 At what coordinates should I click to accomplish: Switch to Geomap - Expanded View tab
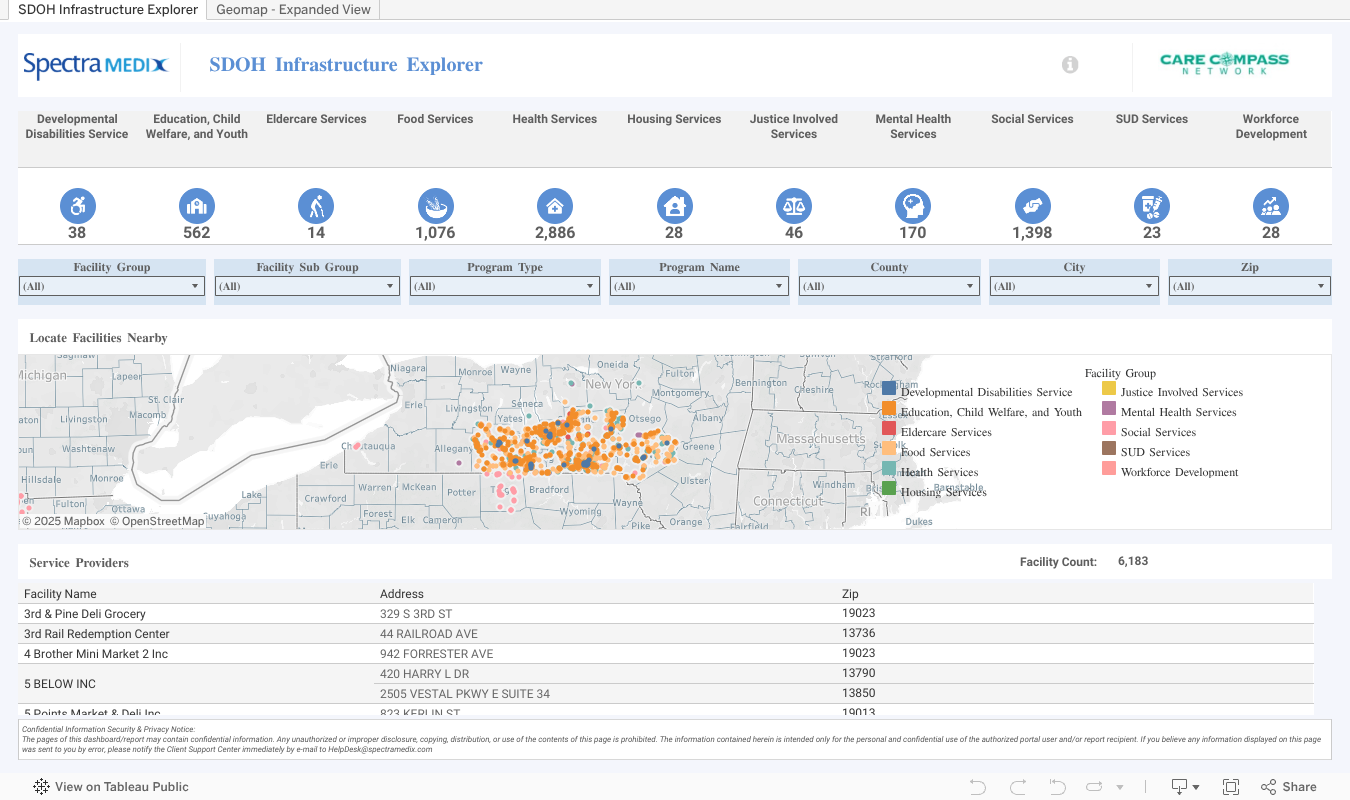293,10
